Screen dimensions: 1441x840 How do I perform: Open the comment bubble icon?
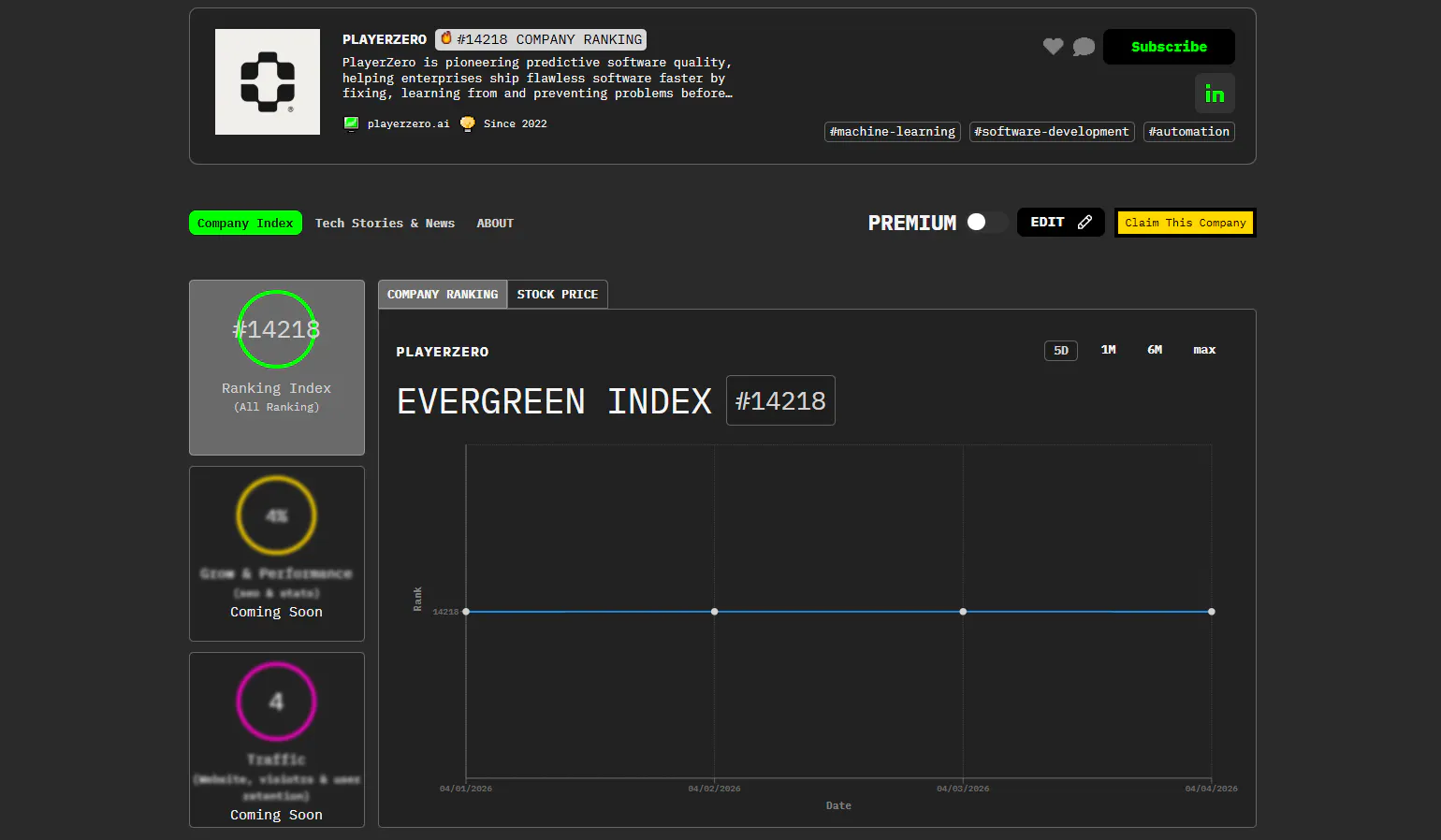pyautogui.click(x=1084, y=47)
